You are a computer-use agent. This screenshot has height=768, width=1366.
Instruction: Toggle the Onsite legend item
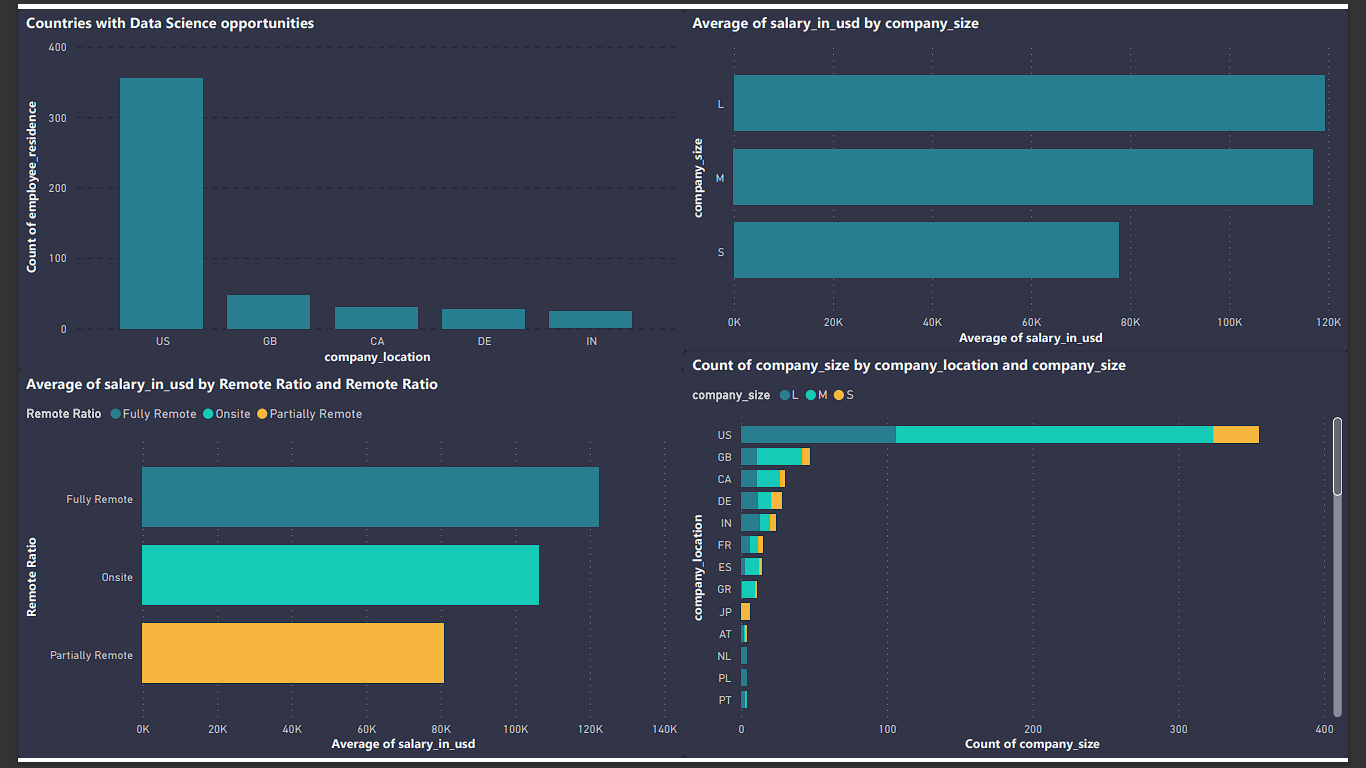(x=227, y=413)
